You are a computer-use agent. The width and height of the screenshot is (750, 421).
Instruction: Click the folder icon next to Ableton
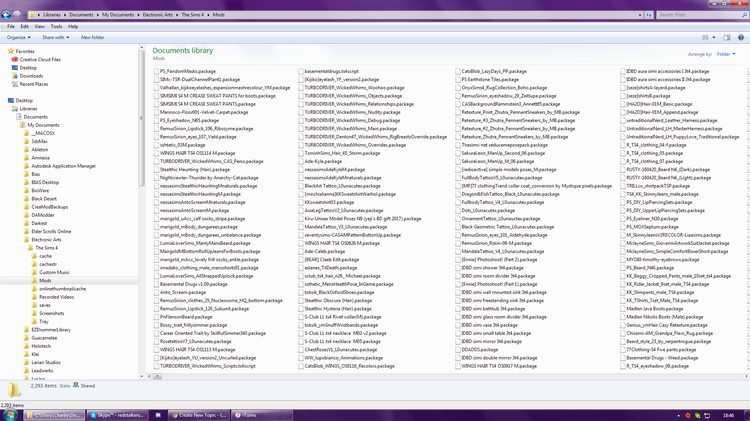[x=27, y=149]
